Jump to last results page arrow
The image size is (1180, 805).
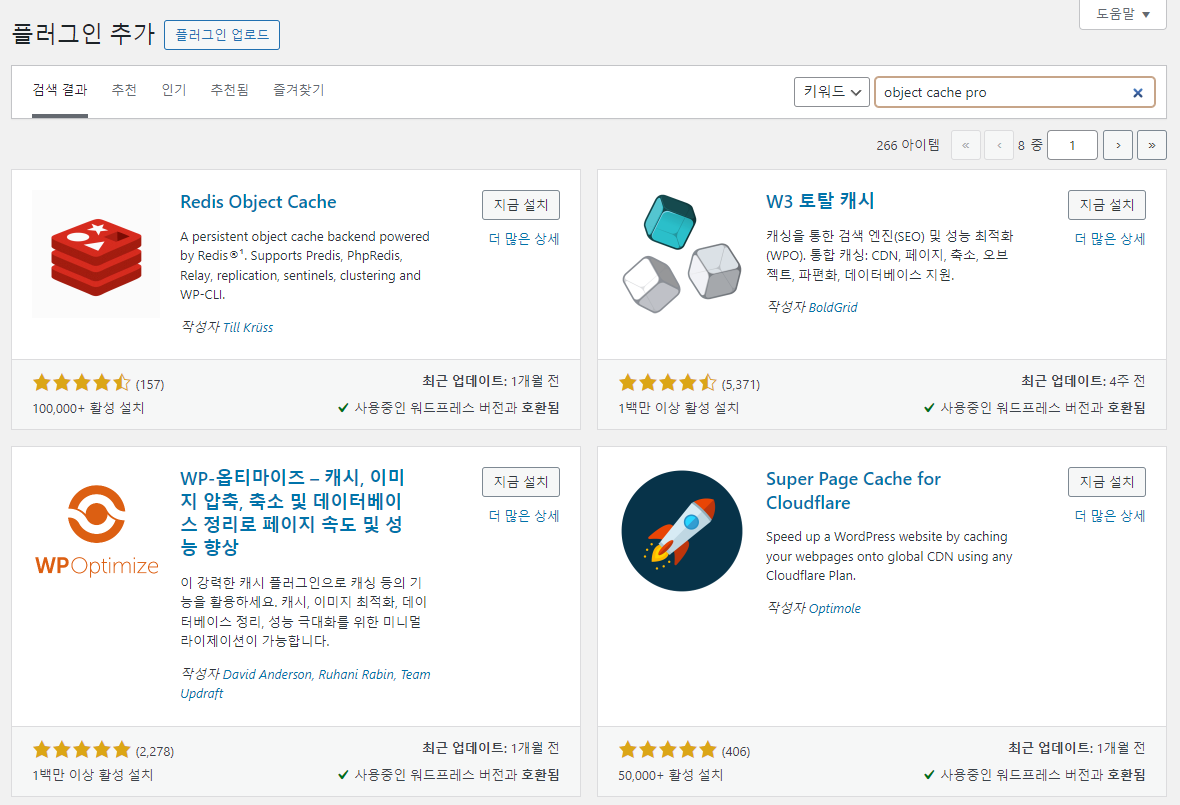(1151, 145)
